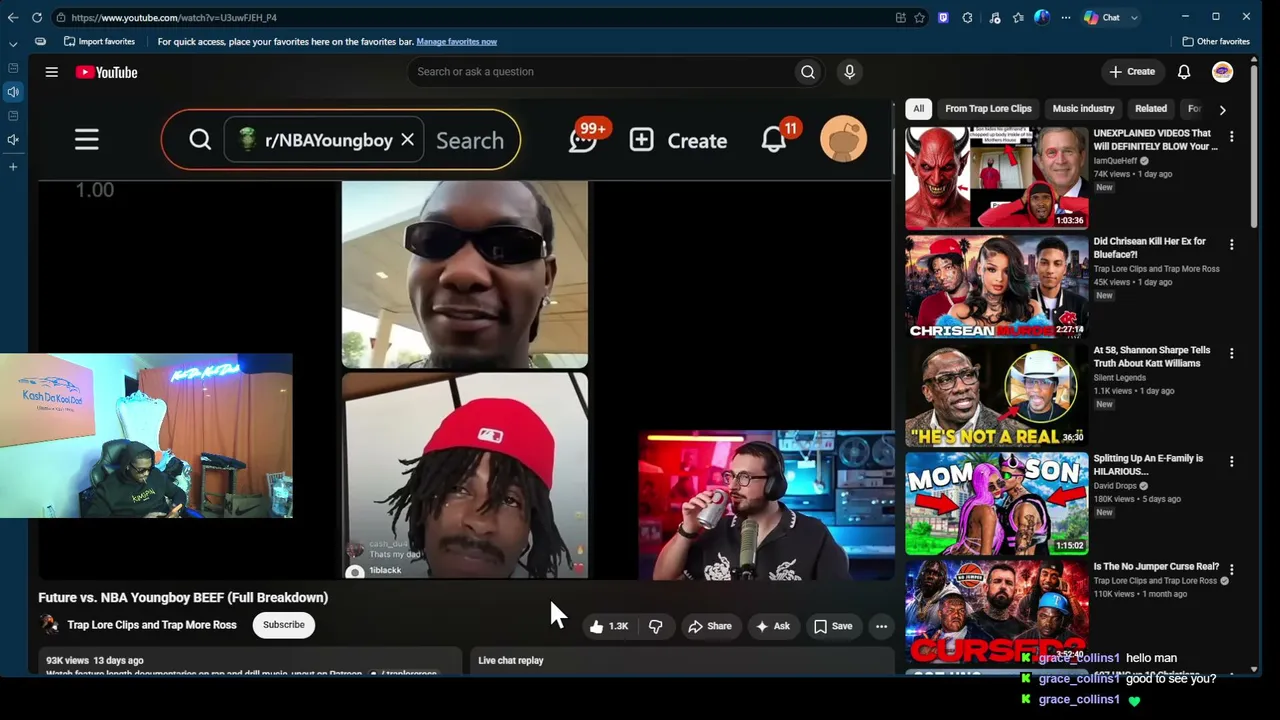Add this page to favorites with star

919,17
